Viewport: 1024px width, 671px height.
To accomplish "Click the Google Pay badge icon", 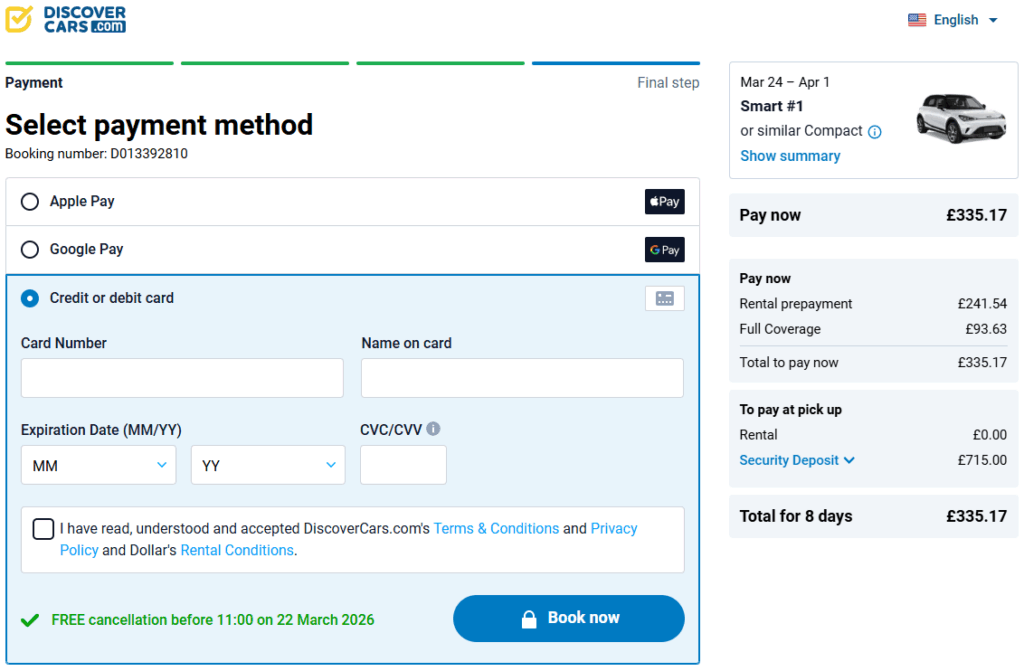I will [664, 250].
